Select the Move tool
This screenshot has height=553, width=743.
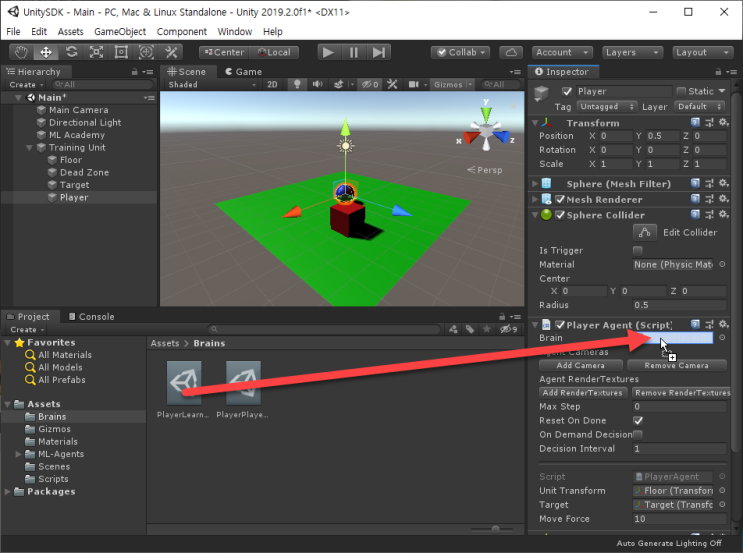point(46,52)
